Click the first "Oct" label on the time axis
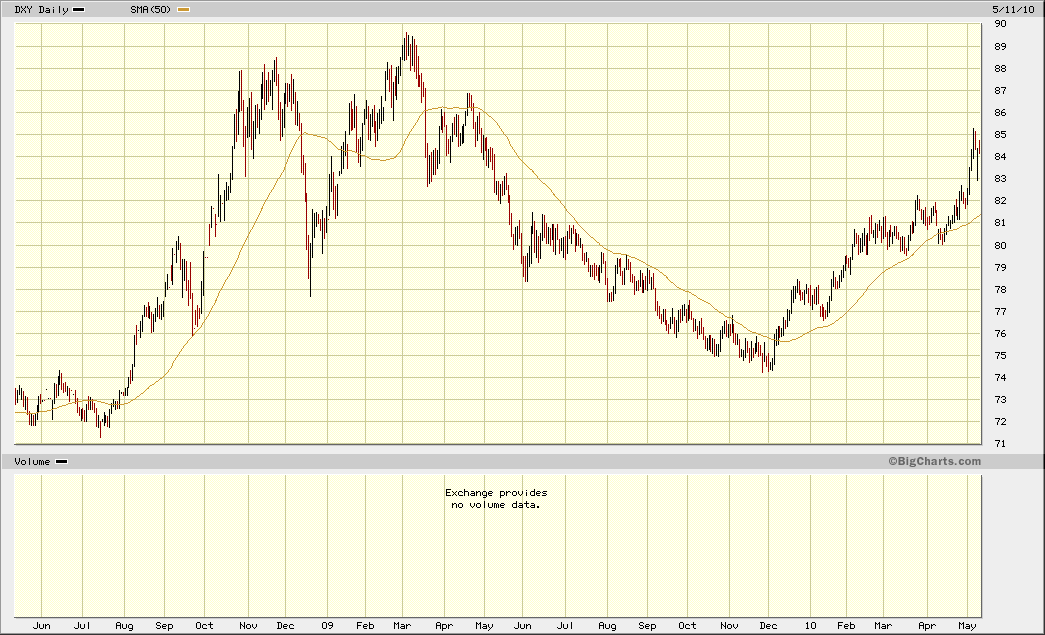 coord(204,626)
